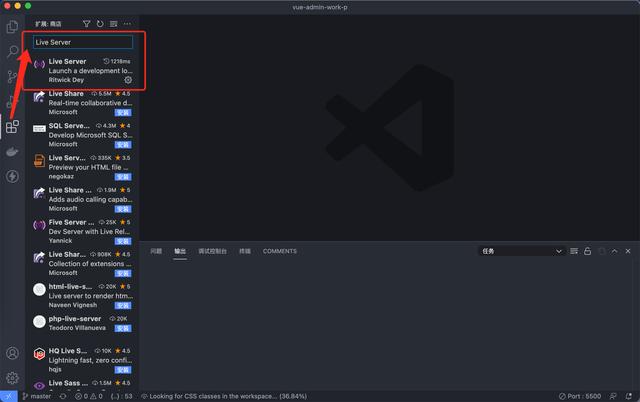640x402 pixels.
Task: Switch to the 问题 panel tab
Action: click(x=156, y=251)
